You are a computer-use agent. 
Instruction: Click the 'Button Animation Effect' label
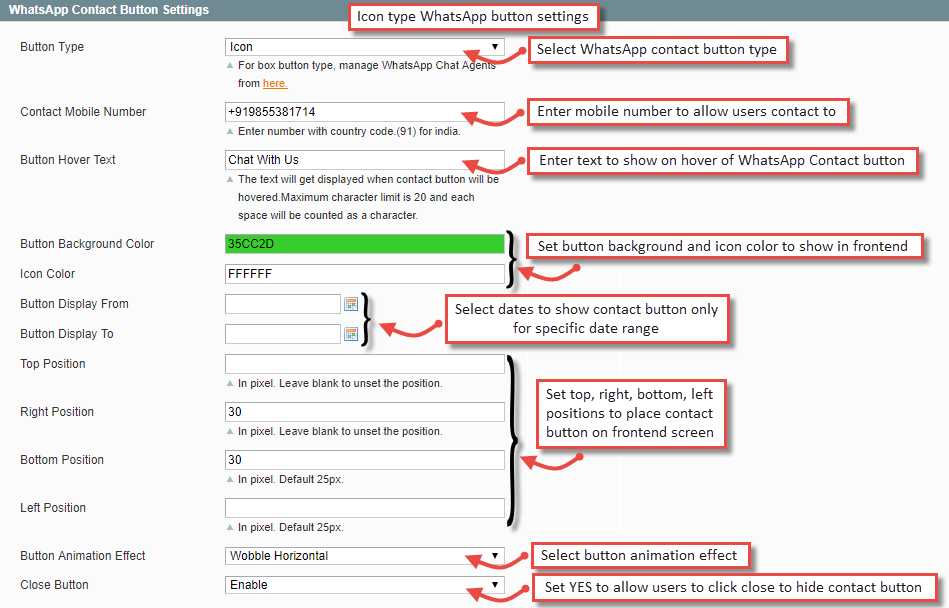tap(83, 556)
